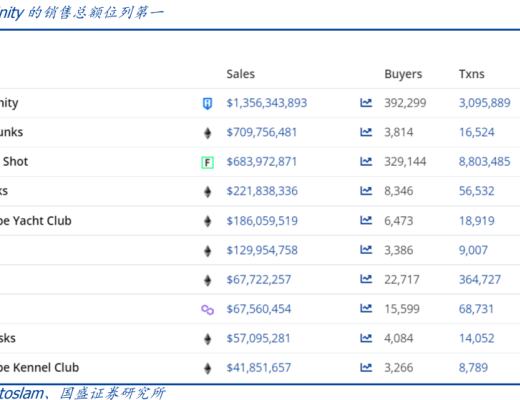Click the Ethereum icon beside $186,059,519

(208, 221)
